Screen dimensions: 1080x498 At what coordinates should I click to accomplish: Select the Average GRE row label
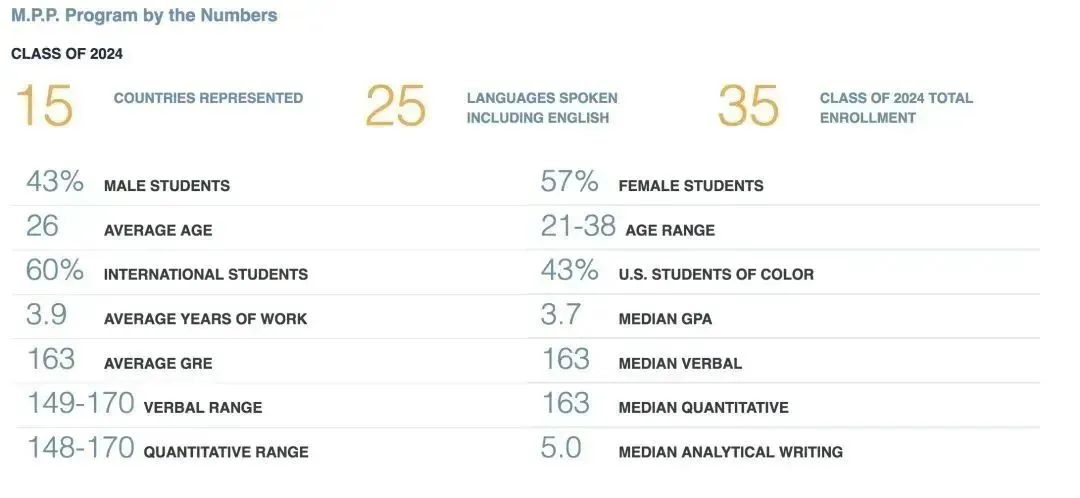[158, 363]
